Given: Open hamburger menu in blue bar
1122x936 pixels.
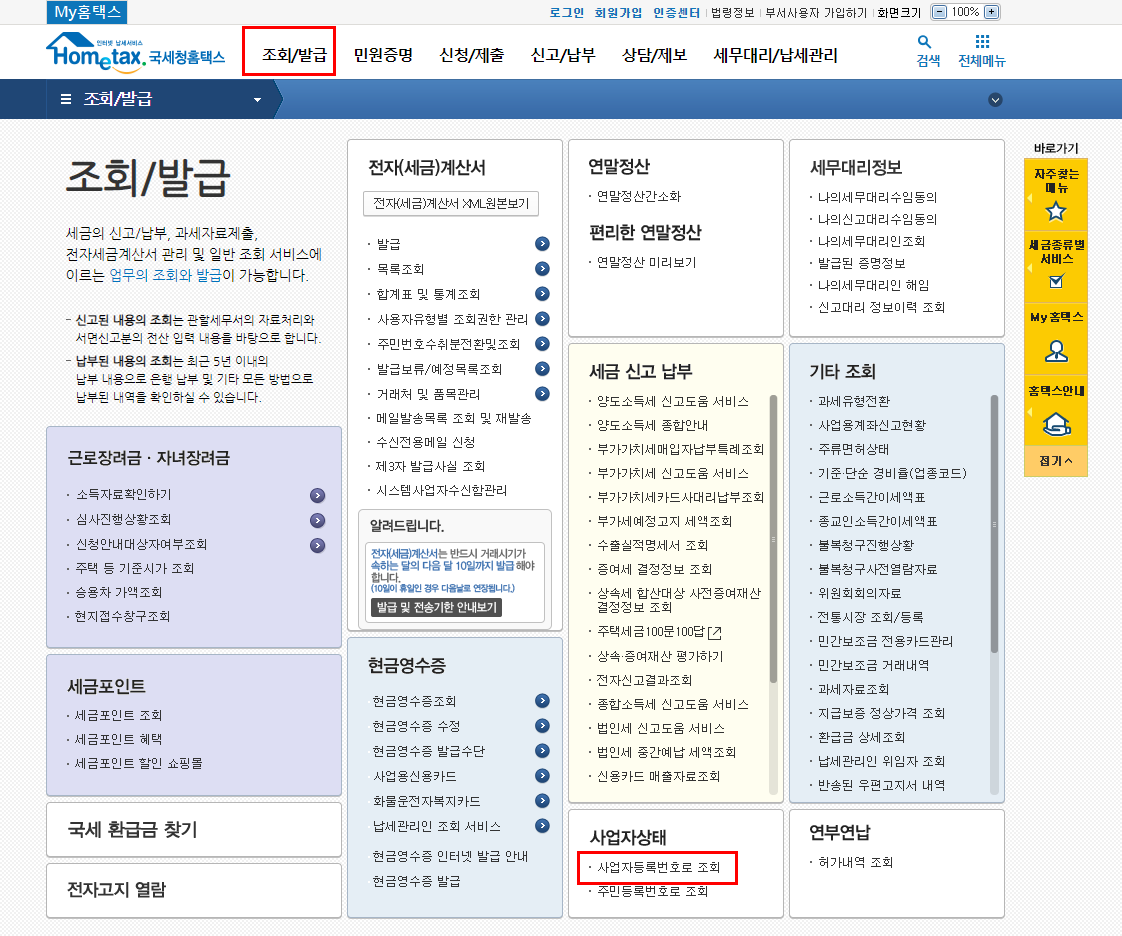Looking at the screenshot, I should (66, 99).
